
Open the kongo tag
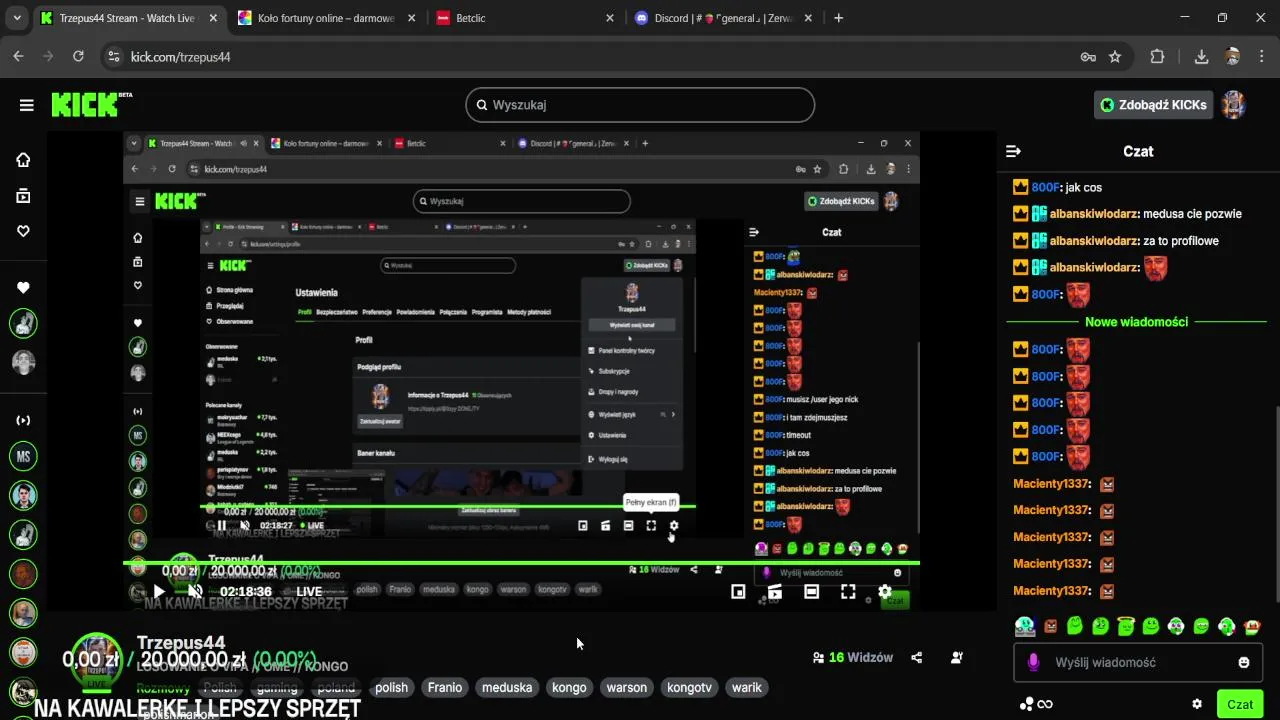point(569,688)
